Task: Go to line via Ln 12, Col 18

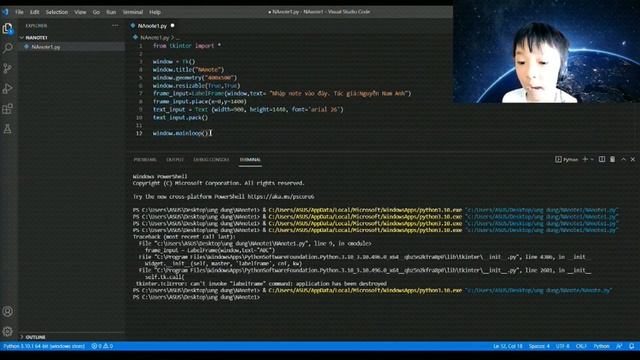Action: (x=507, y=346)
